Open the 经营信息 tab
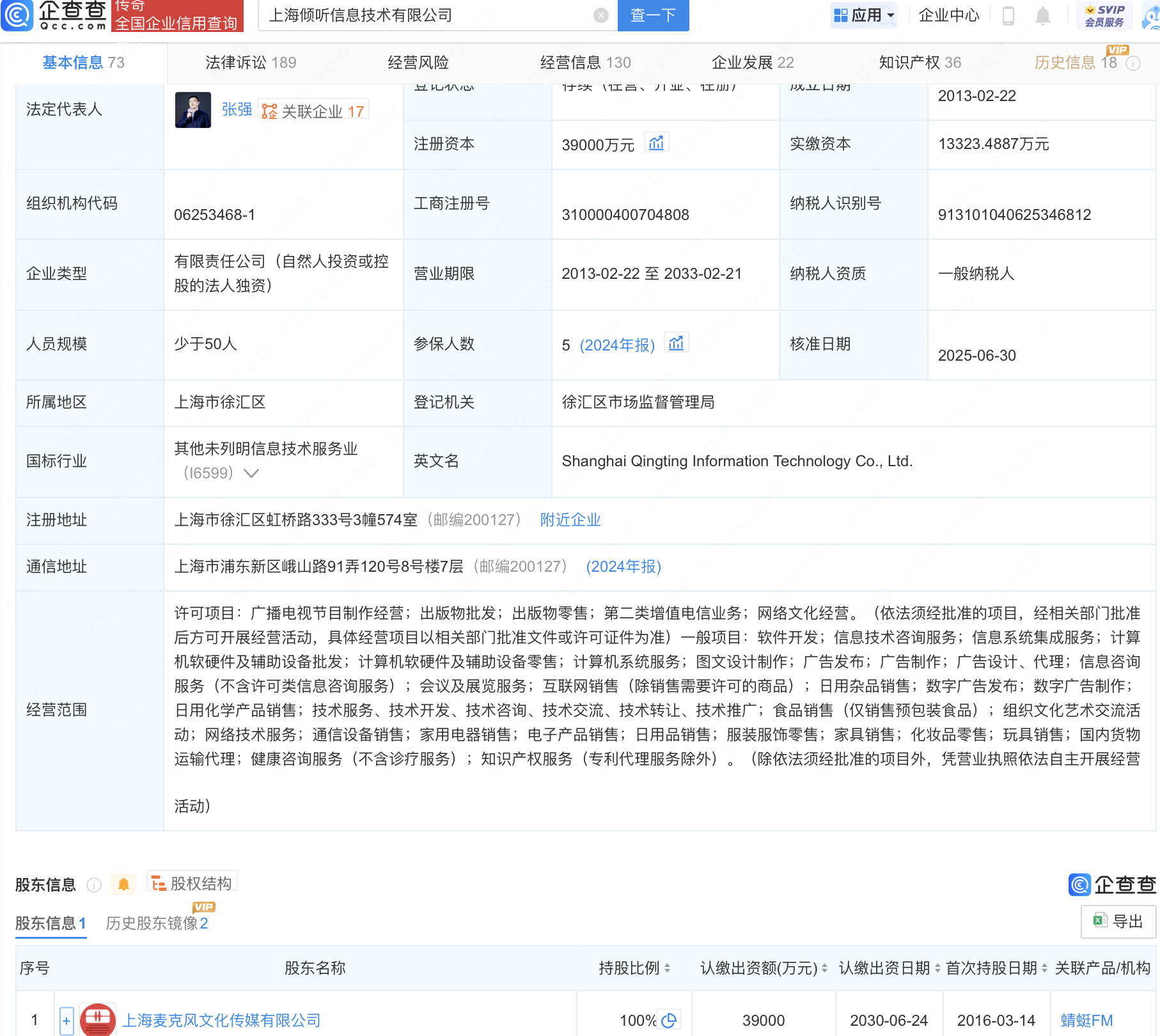 pyautogui.click(x=585, y=63)
